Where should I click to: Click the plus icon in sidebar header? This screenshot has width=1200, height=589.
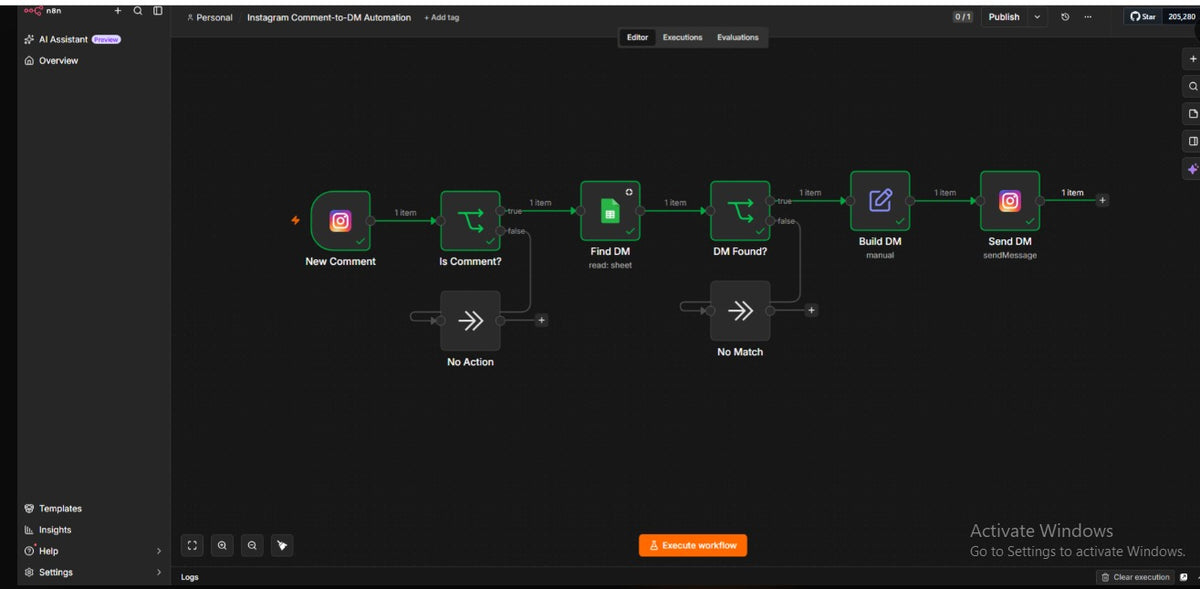tap(118, 11)
